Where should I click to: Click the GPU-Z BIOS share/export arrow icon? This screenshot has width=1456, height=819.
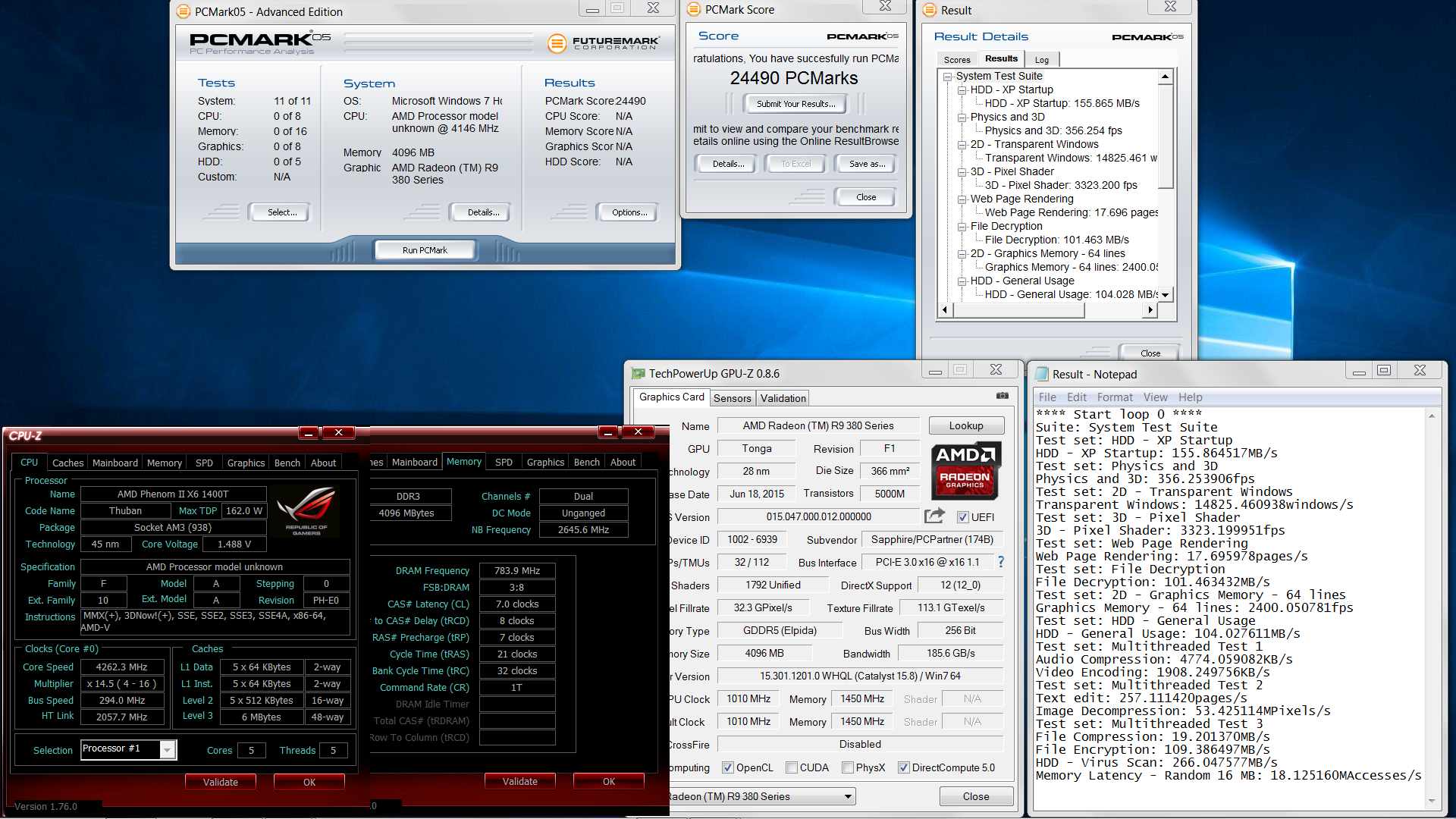934,516
